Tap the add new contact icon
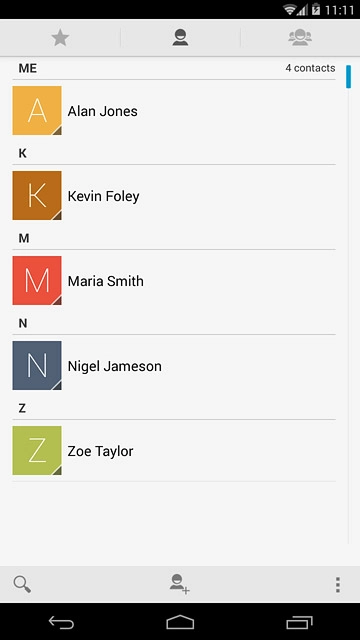The image size is (360, 640). click(x=180, y=584)
